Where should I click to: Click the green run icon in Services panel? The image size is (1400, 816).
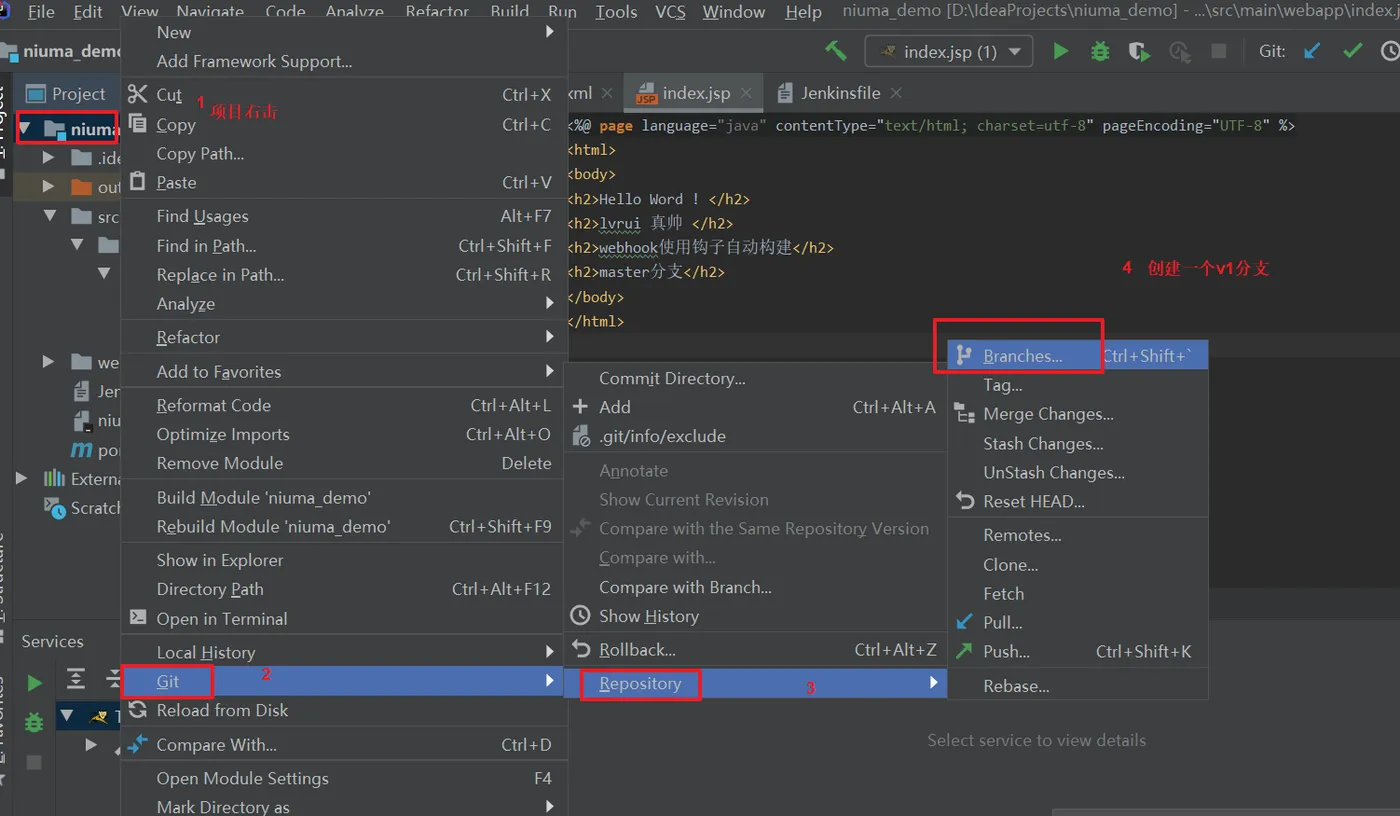35,684
